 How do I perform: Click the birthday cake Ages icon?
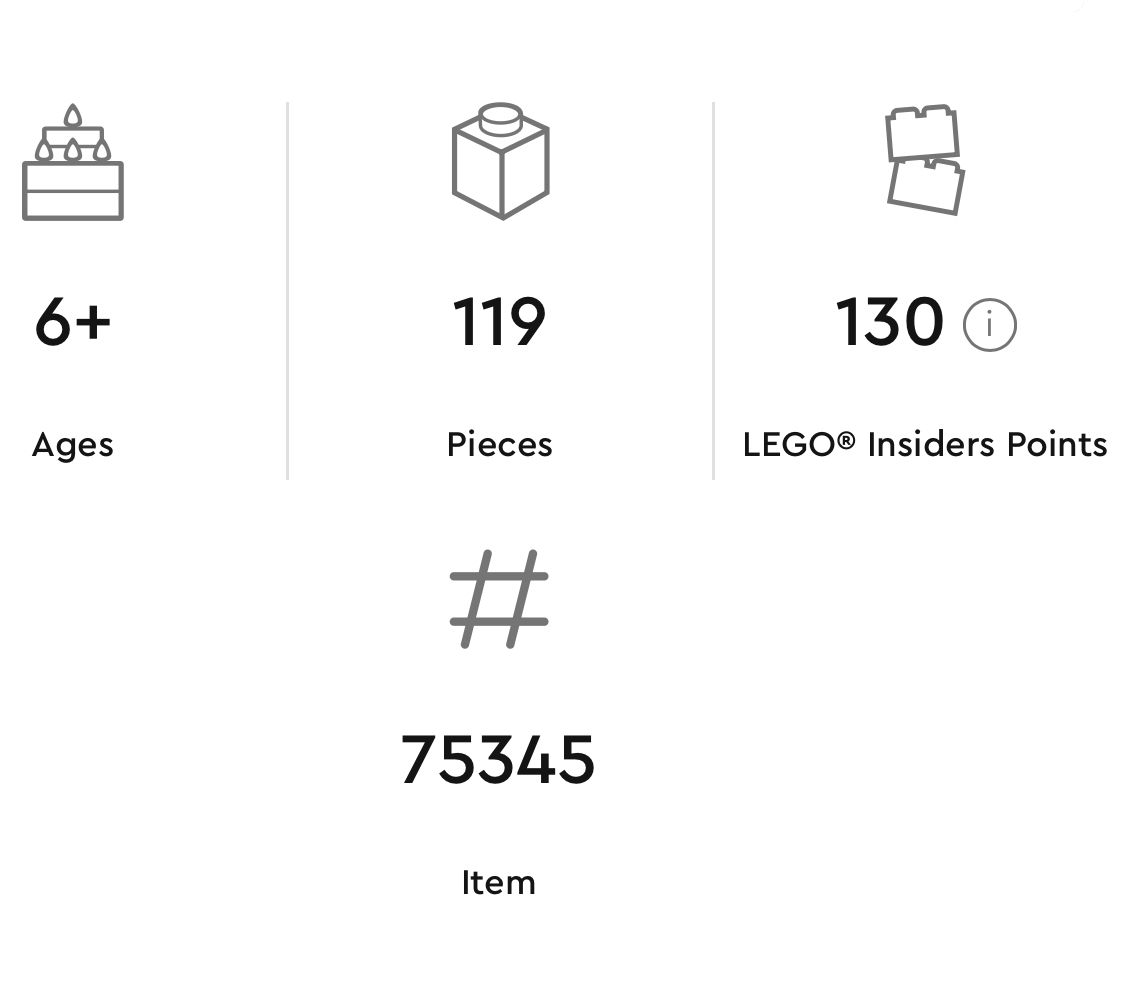[73, 162]
